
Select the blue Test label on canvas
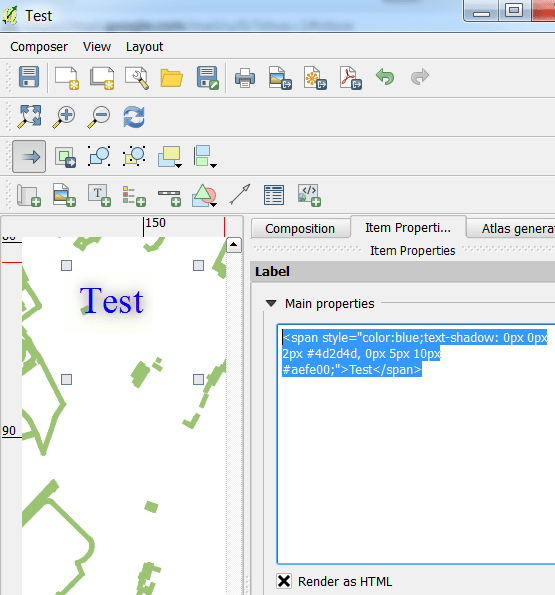click(x=112, y=301)
